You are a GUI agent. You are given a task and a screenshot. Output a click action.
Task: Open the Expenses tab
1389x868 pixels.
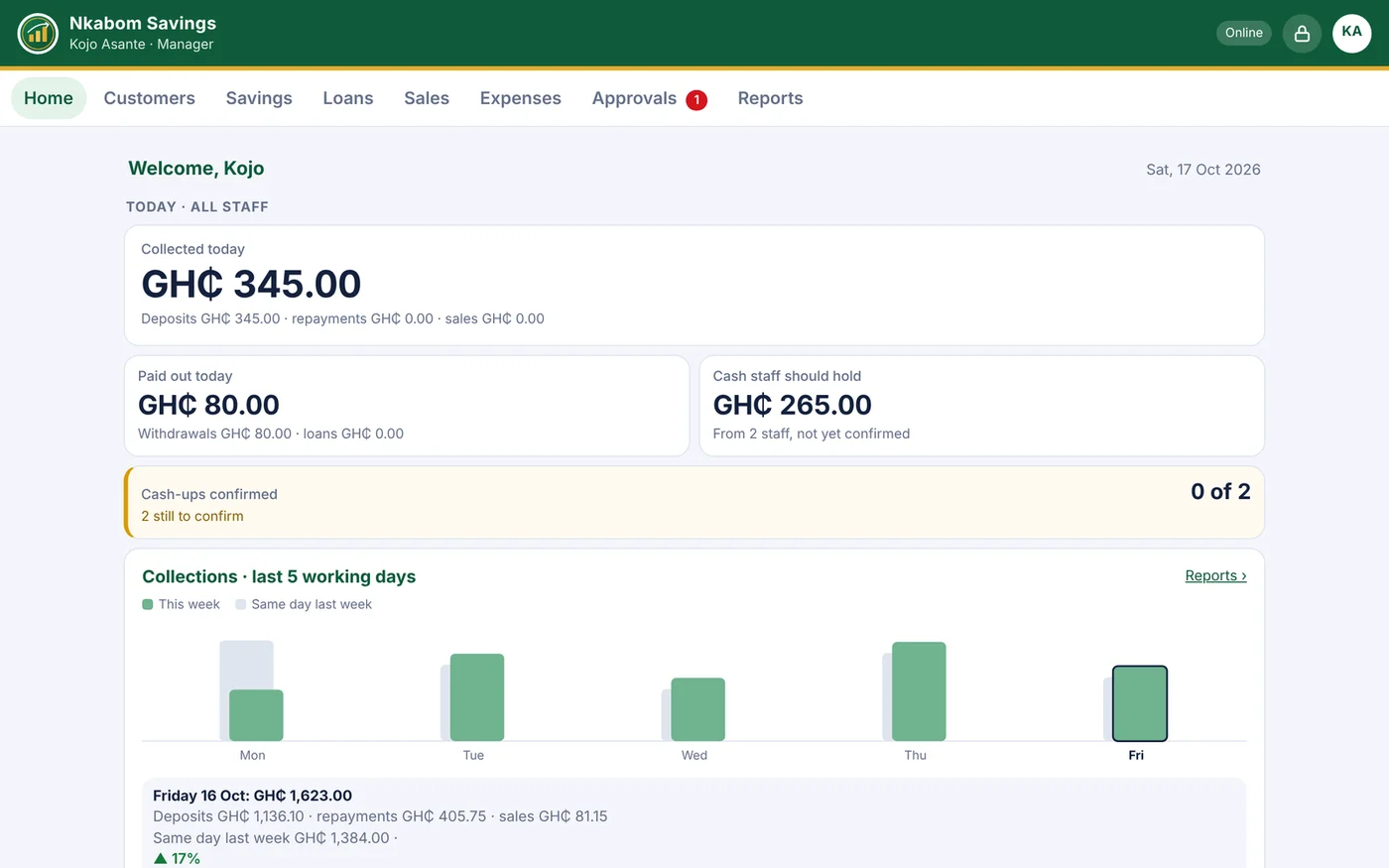[x=521, y=98]
